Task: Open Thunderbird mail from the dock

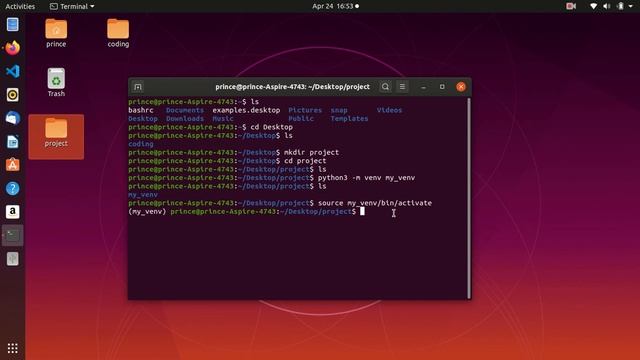Action: point(13,118)
